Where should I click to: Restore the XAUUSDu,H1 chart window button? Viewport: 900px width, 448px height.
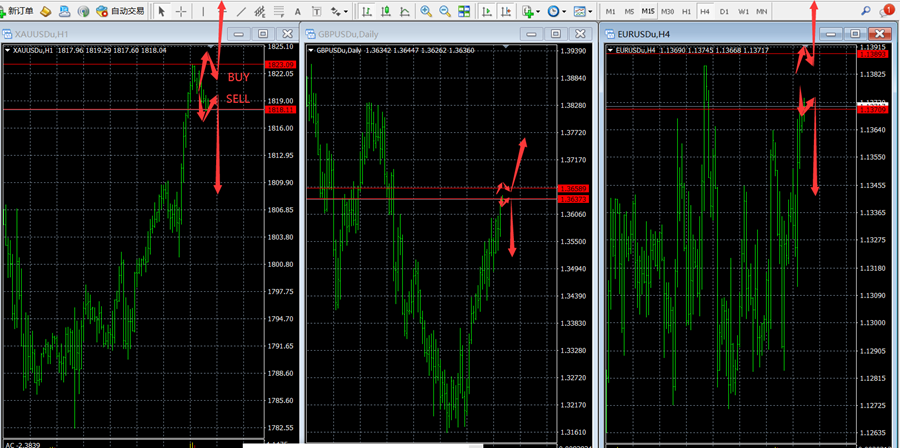pyautogui.click(x=262, y=33)
